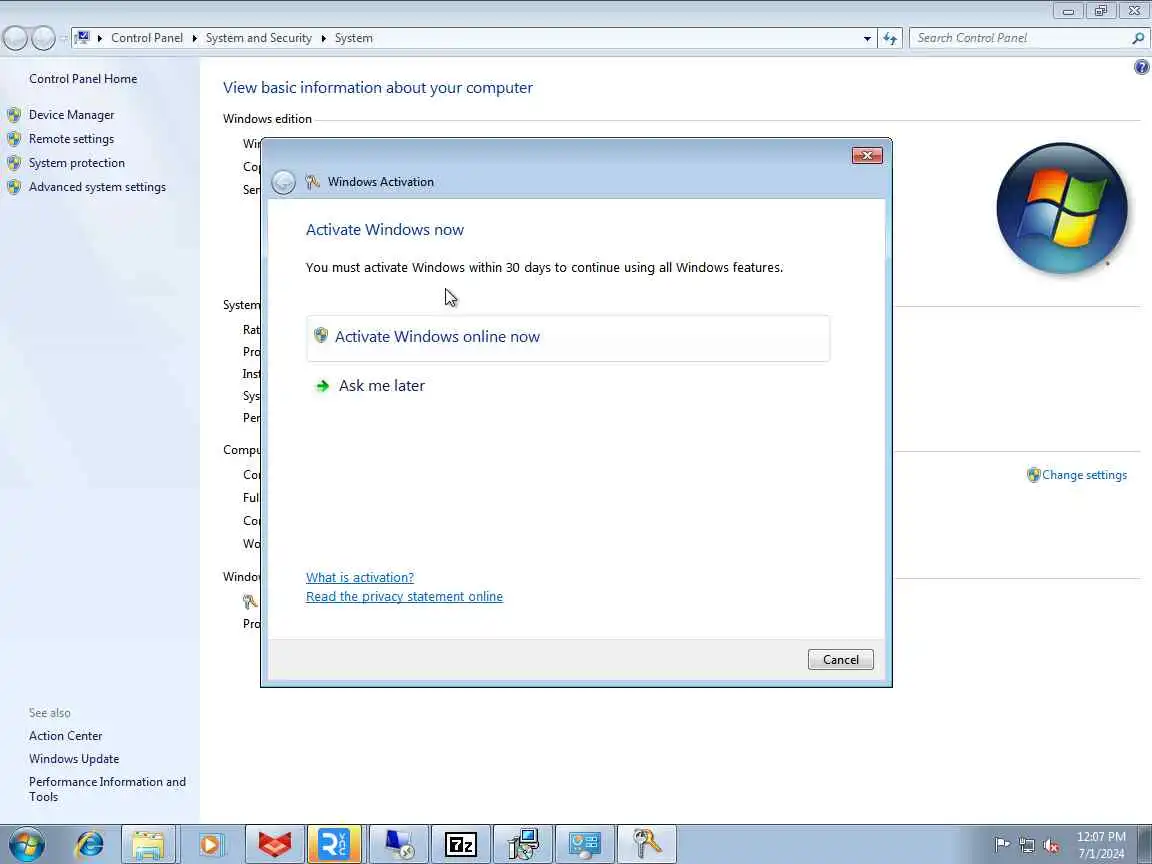Screen dimensions: 1152x864
Task: Open Action Center under See also
Action: coord(65,735)
